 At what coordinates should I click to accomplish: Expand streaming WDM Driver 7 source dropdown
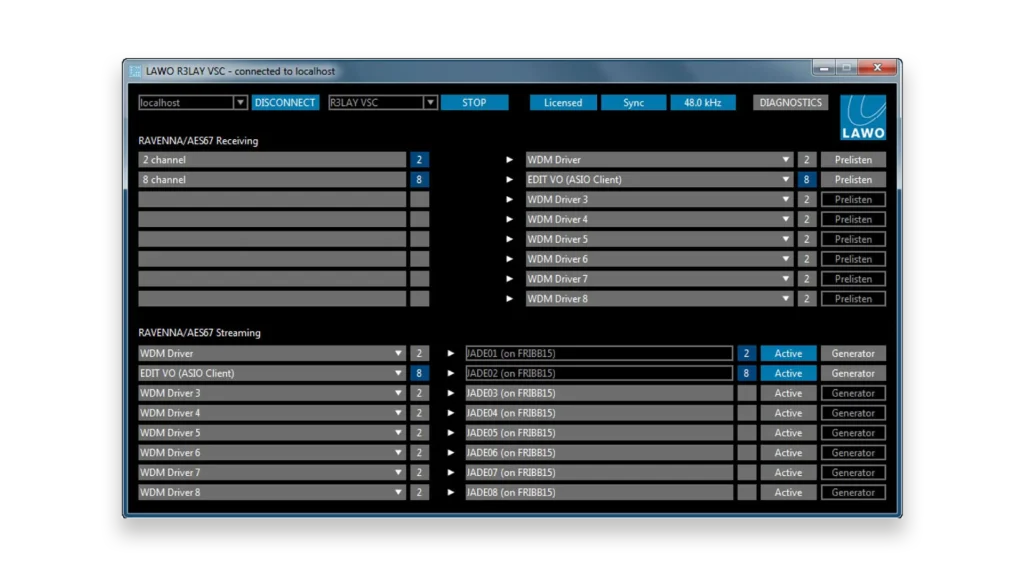tap(398, 473)
